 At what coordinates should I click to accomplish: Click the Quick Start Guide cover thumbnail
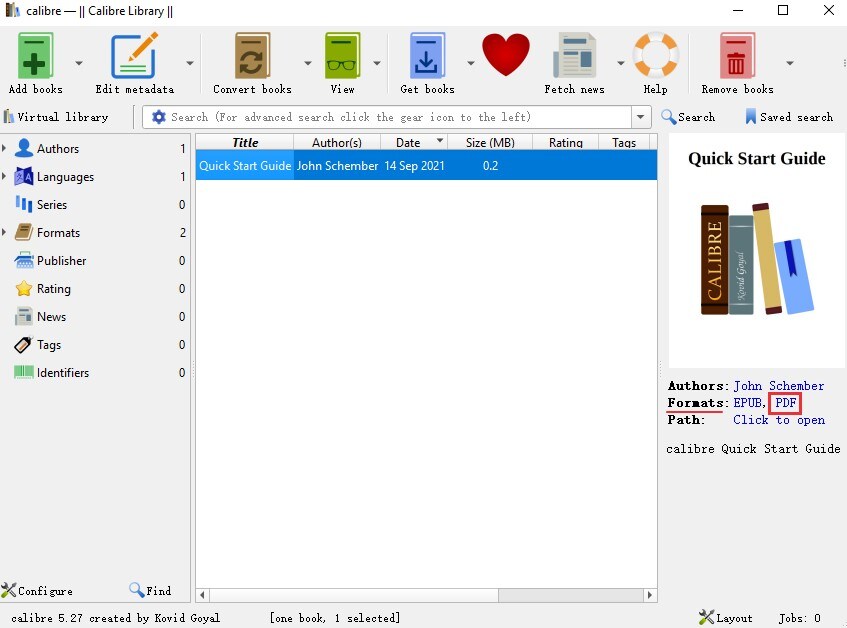pos(756,251)
